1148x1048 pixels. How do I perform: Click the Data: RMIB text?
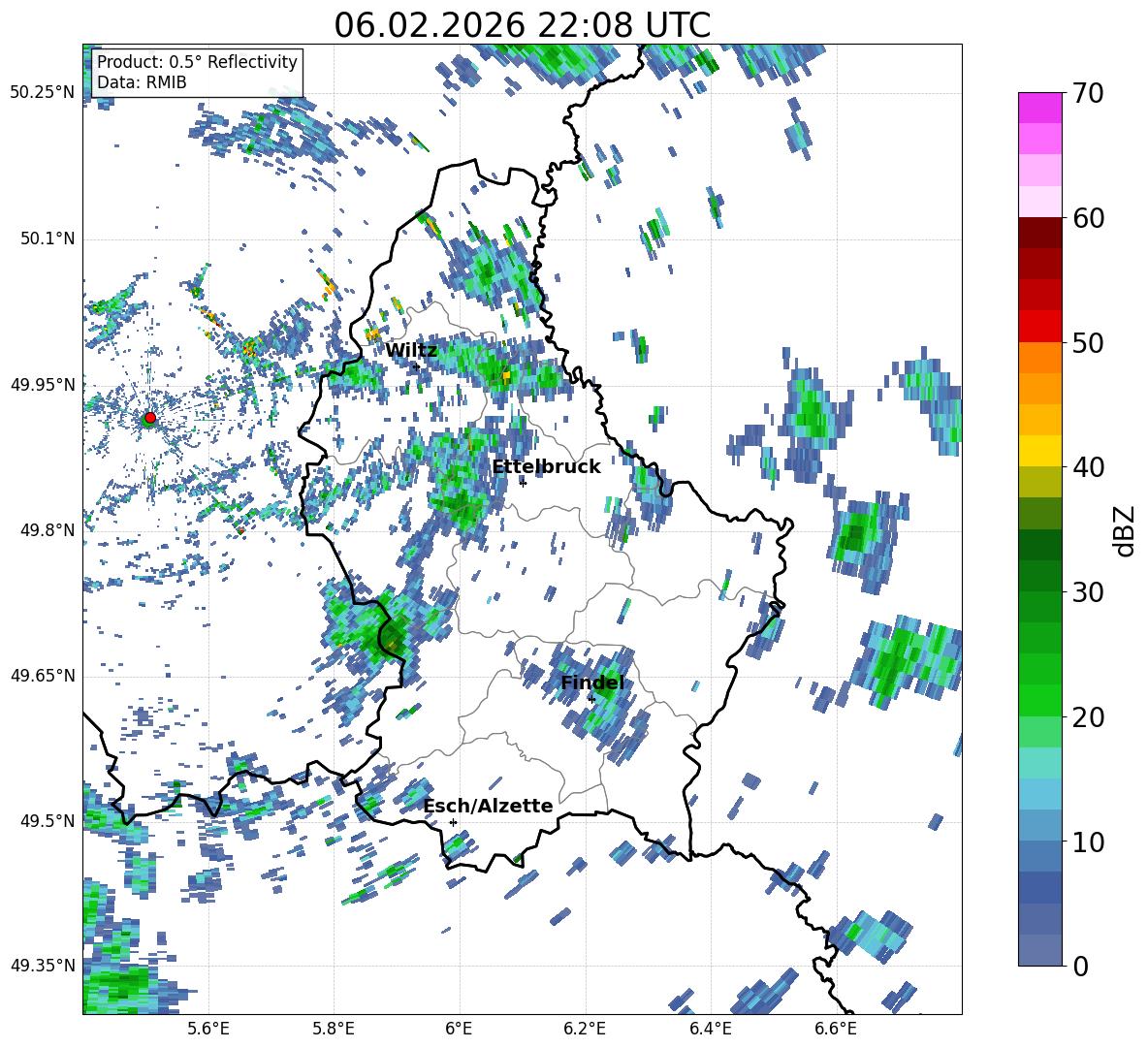click(x=142, y=82)
